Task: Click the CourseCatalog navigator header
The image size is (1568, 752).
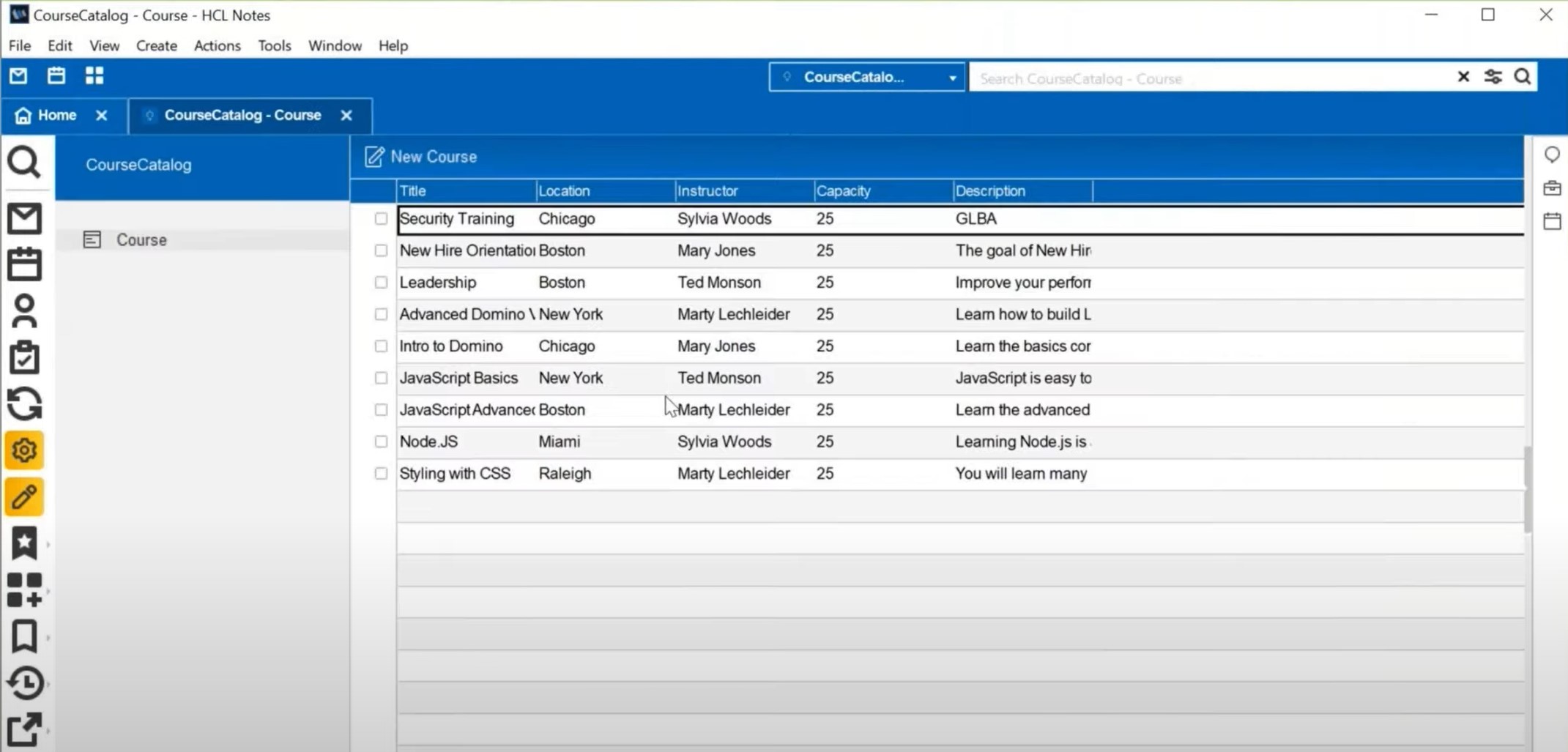Action: click(138, 165)
